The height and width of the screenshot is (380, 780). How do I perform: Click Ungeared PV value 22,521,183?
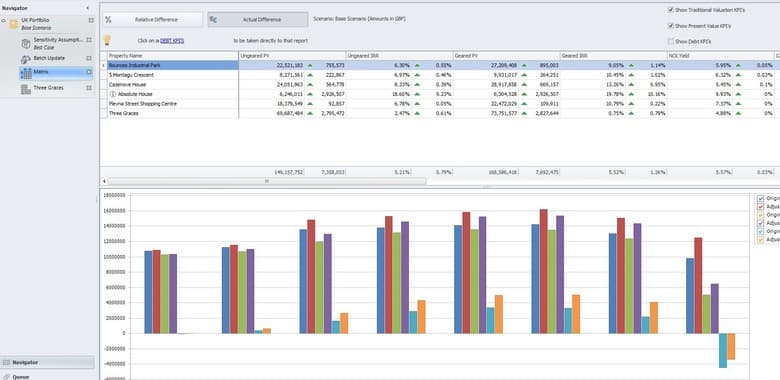point(289,65)
